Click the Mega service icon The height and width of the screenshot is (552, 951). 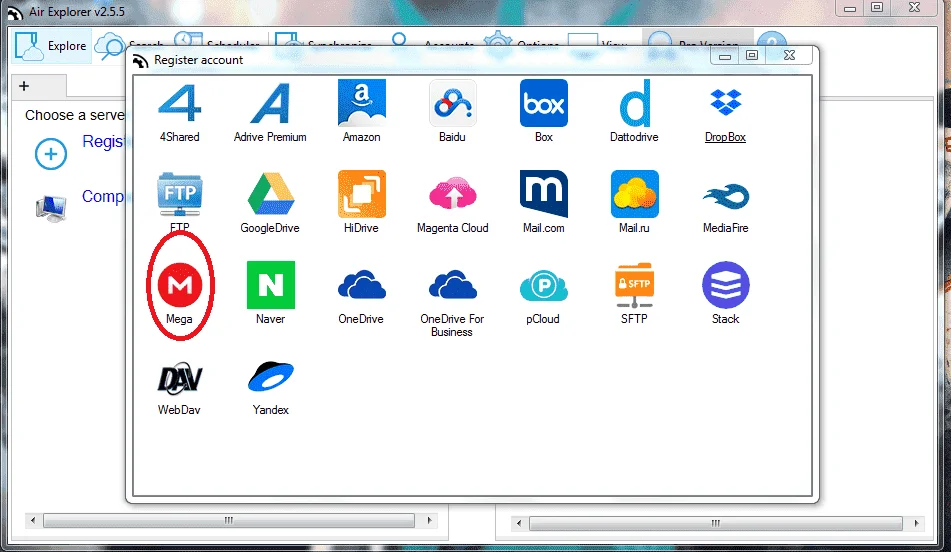(180, 285)
